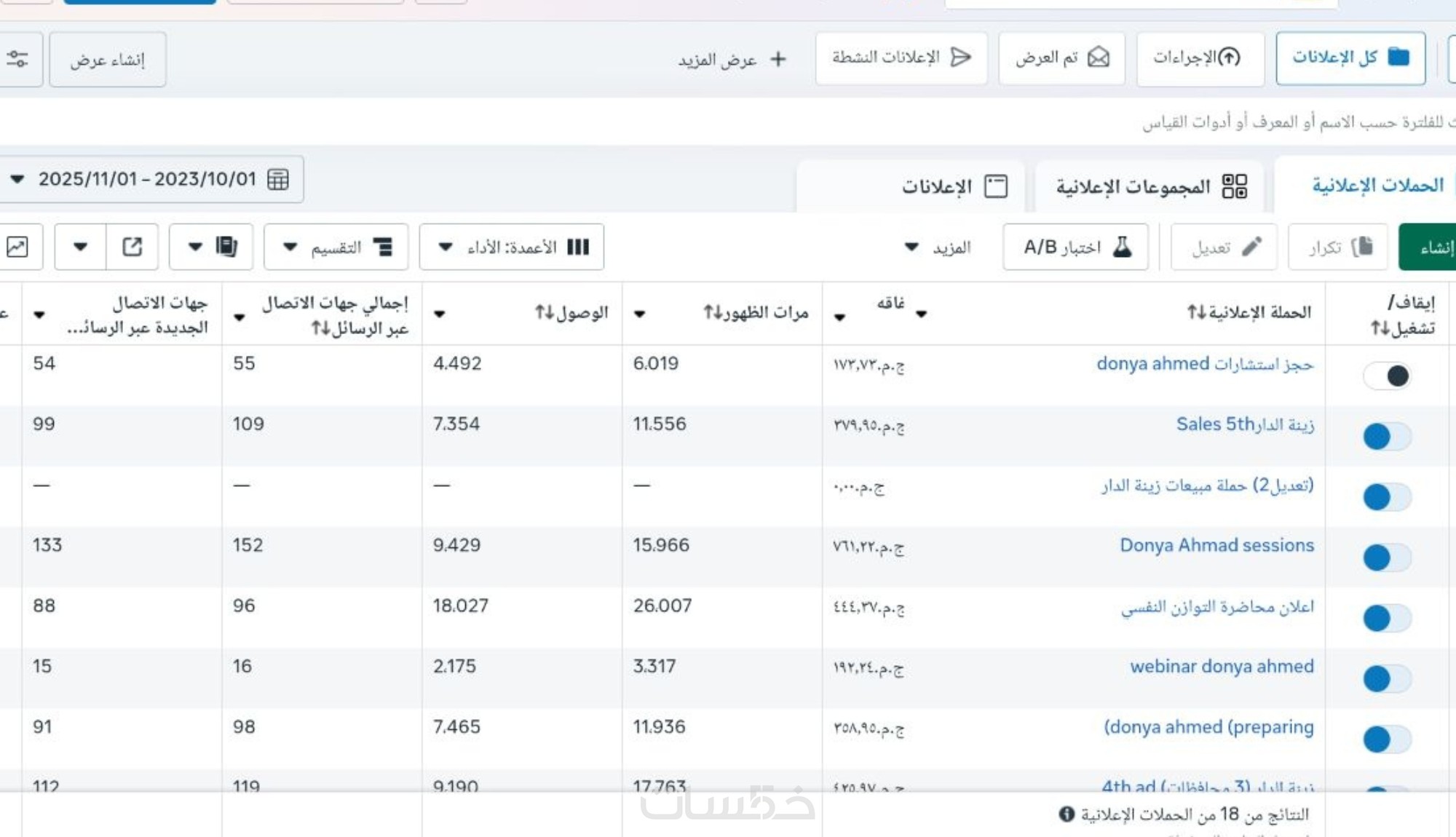The height and width of the screenshot is (837, 1456).
Task: Toggle the حجز استشارات donya ahmed campaign switch
Action: coord(1388,376)
